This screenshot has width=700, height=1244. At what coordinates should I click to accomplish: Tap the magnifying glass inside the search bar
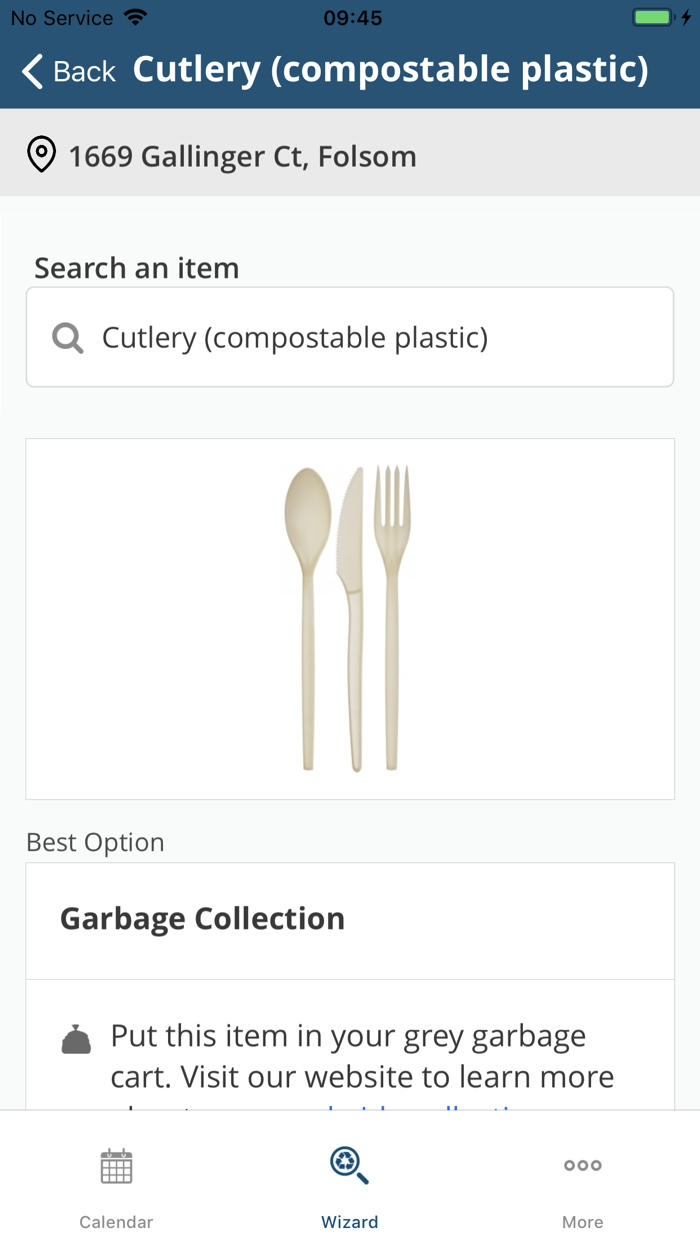click(x=67, y=337)
